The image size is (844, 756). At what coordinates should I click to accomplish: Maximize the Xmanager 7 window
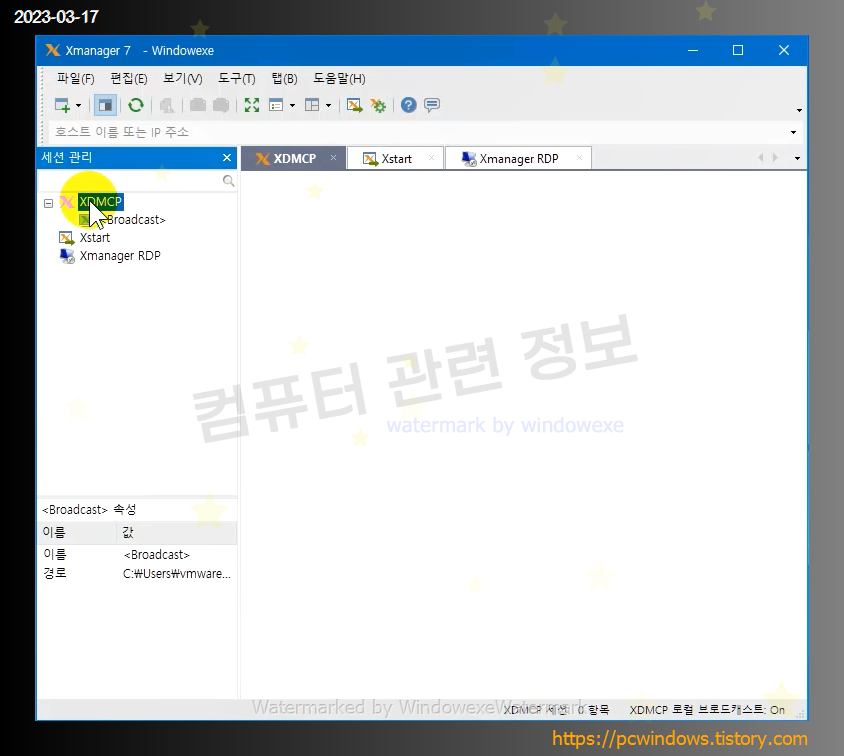click(738, 51)
